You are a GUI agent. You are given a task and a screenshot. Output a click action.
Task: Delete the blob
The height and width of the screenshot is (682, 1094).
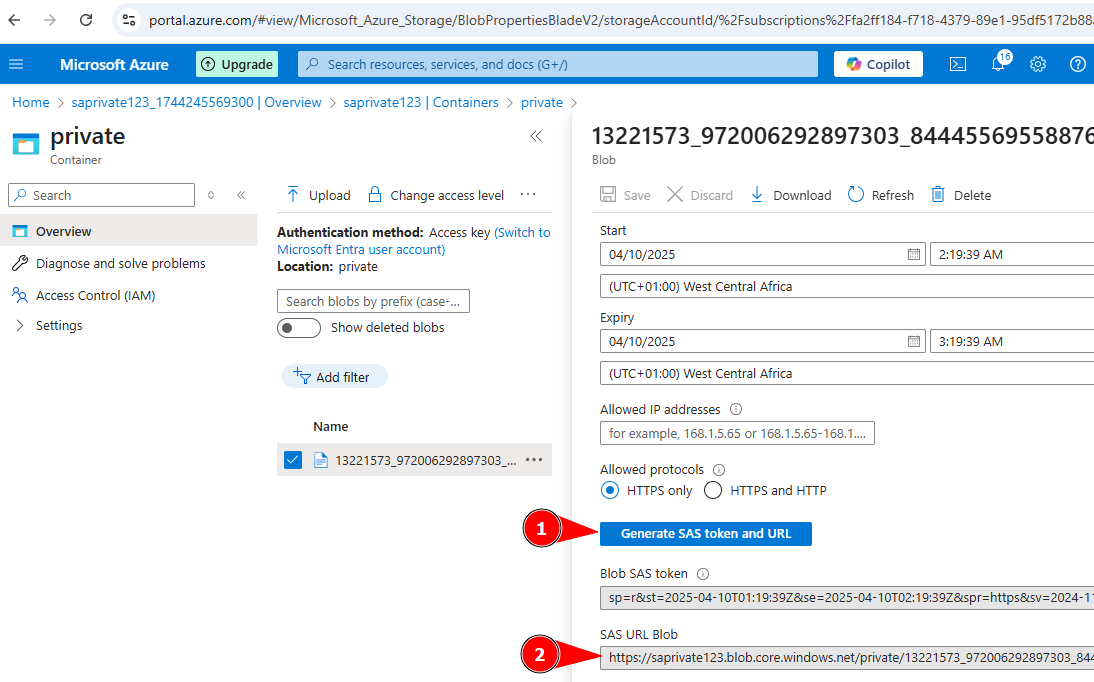click(x=961, y=195)
